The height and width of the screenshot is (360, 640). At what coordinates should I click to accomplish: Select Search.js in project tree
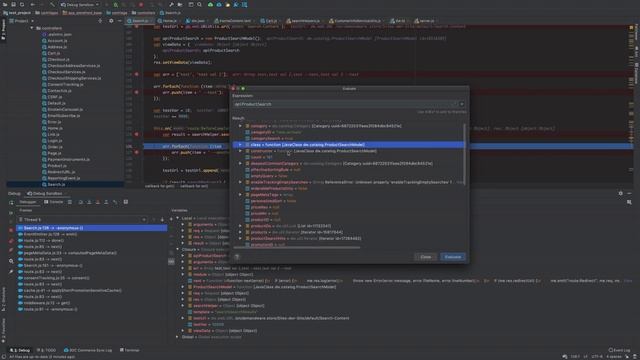[56, 184]
